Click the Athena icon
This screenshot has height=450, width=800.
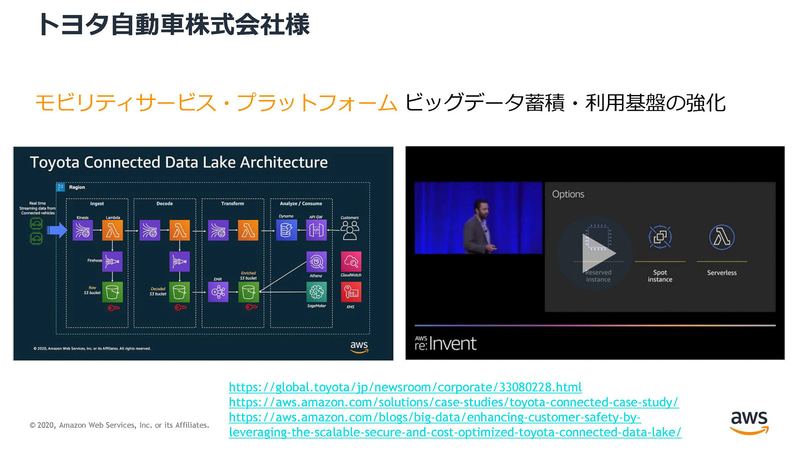(x=316, y=262)
